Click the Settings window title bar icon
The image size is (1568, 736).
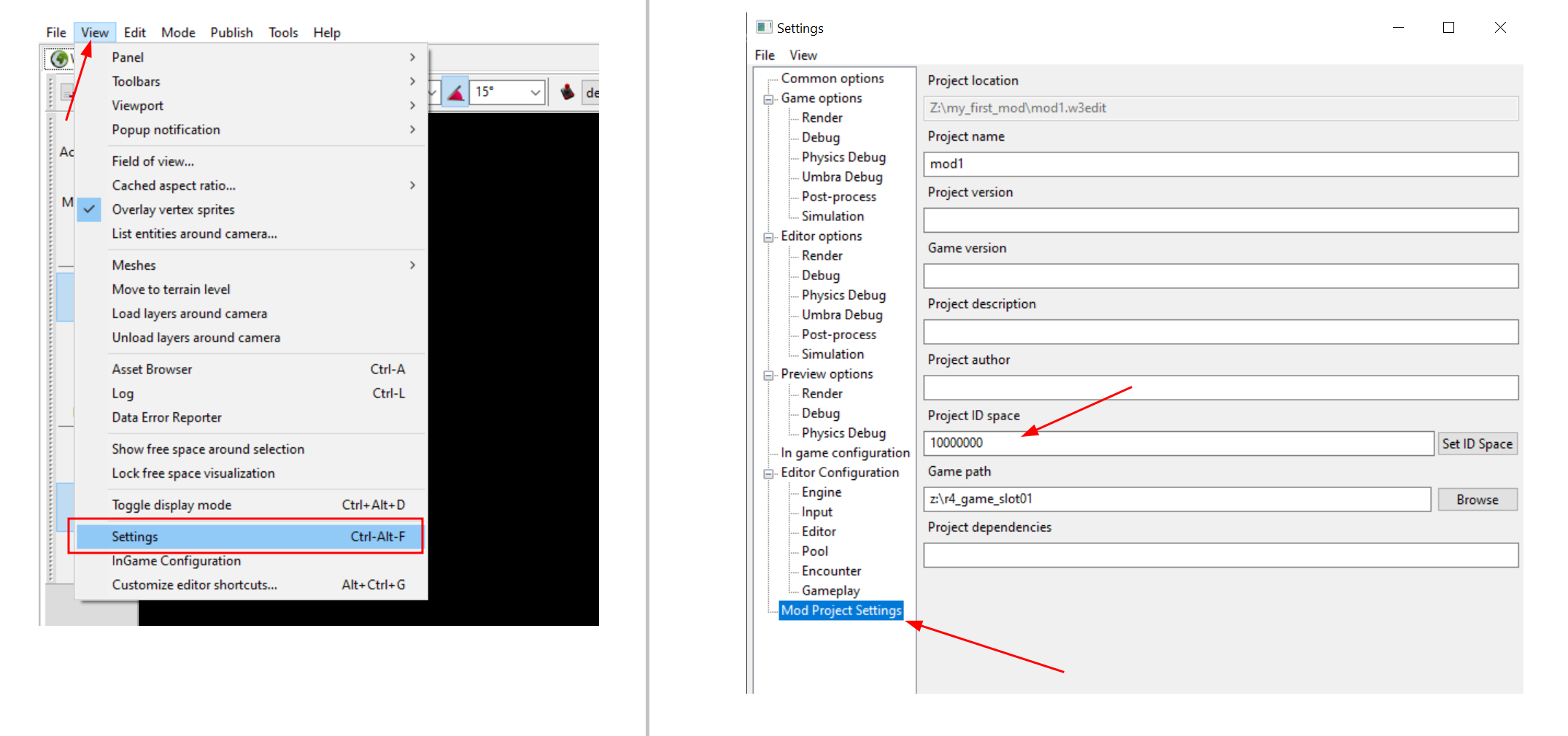pos(764,27)
